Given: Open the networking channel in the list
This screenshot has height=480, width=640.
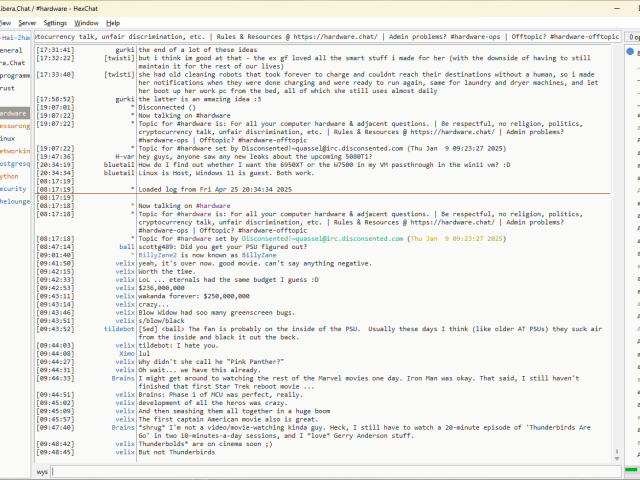Looking at the screenshot, I should [x=14, y=151].
